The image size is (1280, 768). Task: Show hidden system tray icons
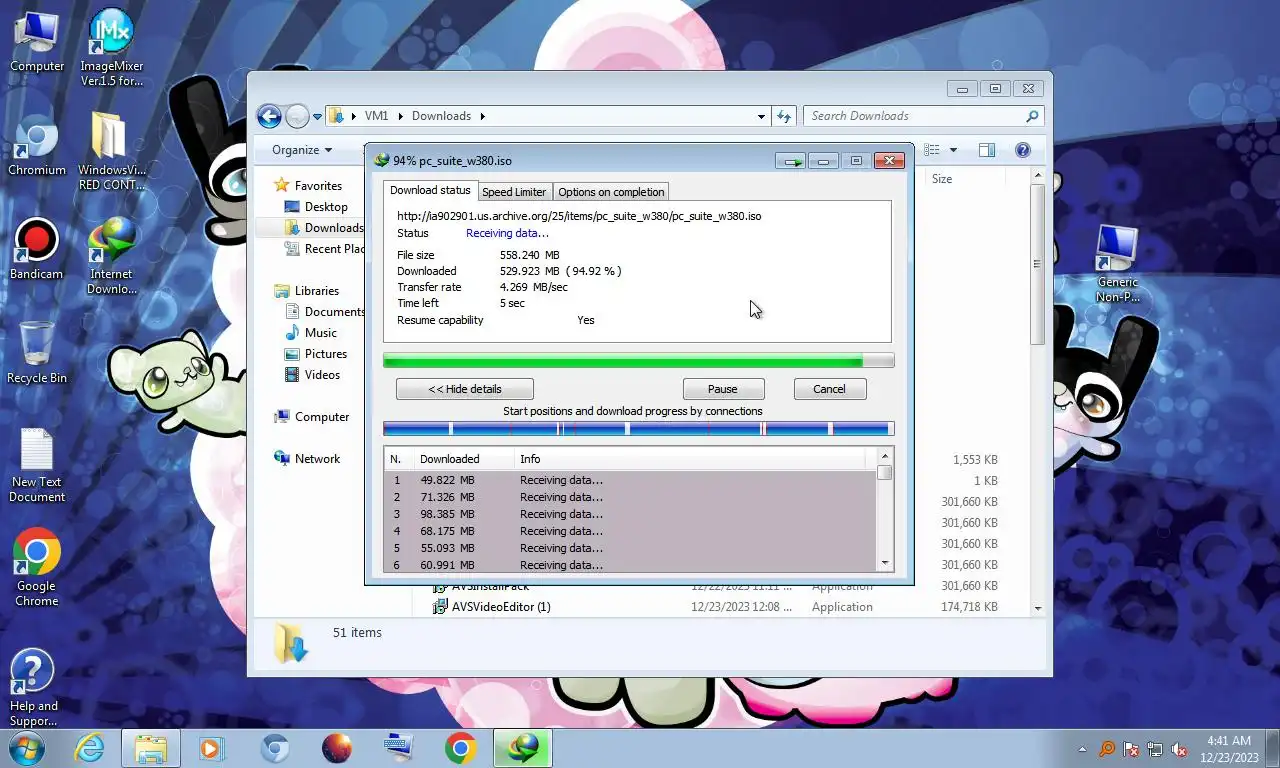(x=1082, y=748)
